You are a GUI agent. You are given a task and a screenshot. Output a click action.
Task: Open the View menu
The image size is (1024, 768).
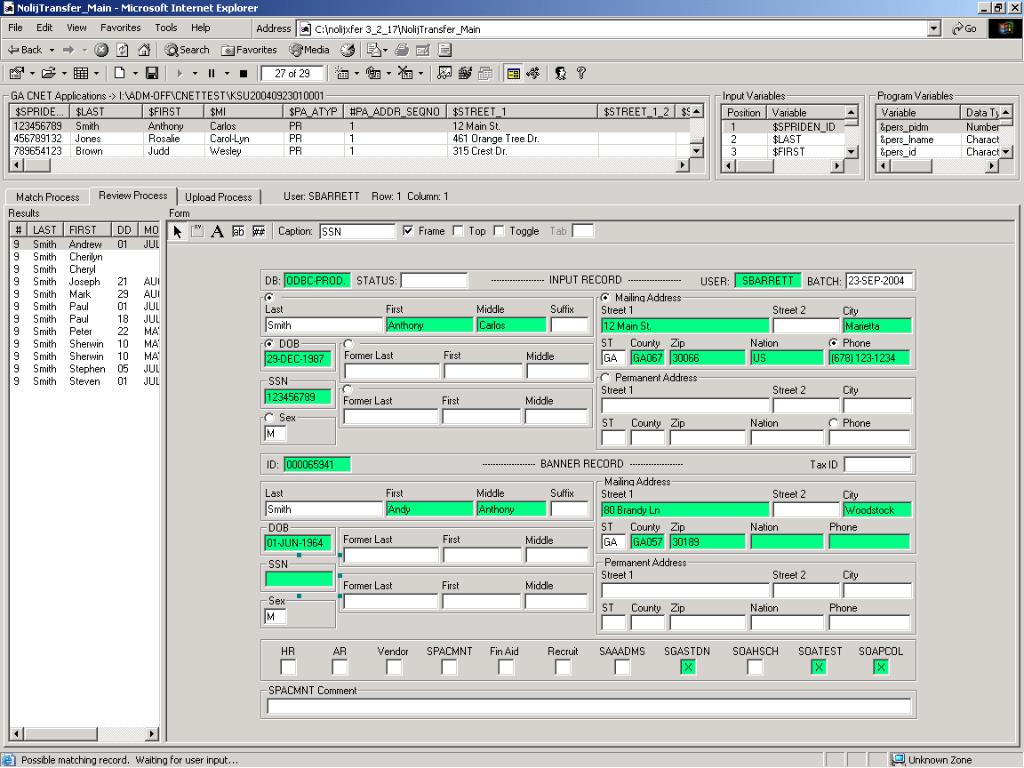76,27
